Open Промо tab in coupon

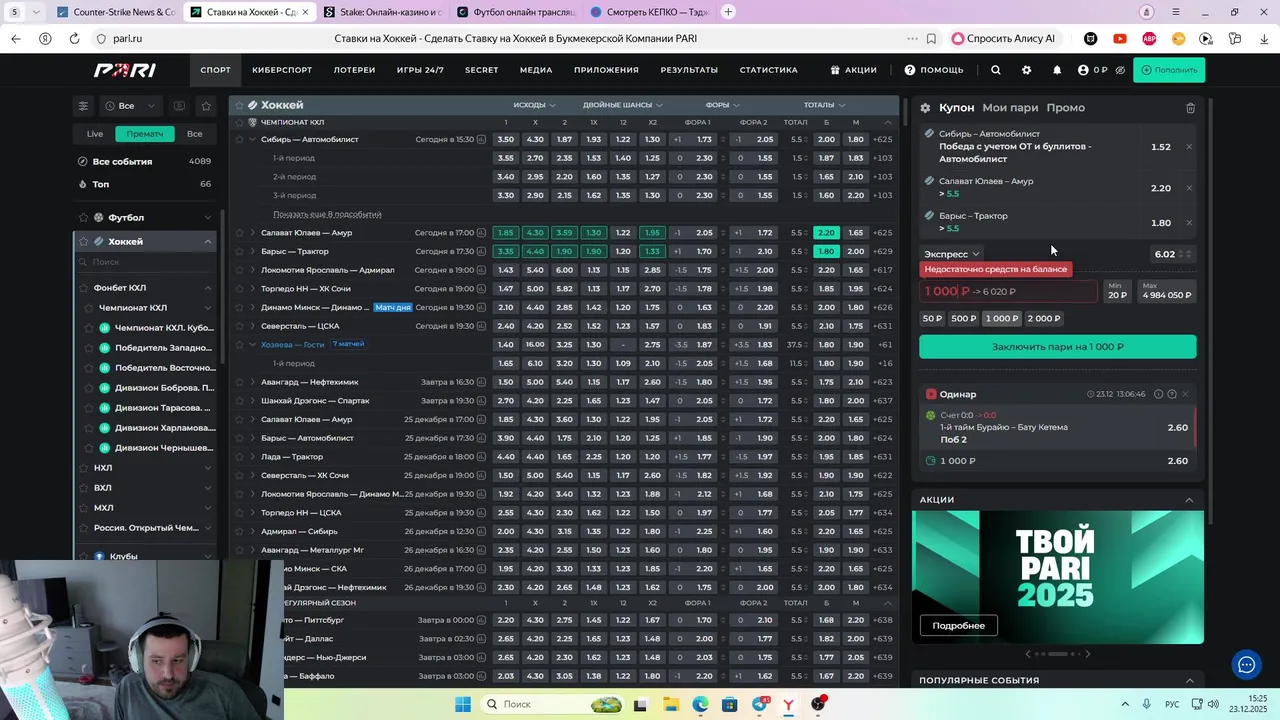pyautogui.click(x=1065, y=108)
